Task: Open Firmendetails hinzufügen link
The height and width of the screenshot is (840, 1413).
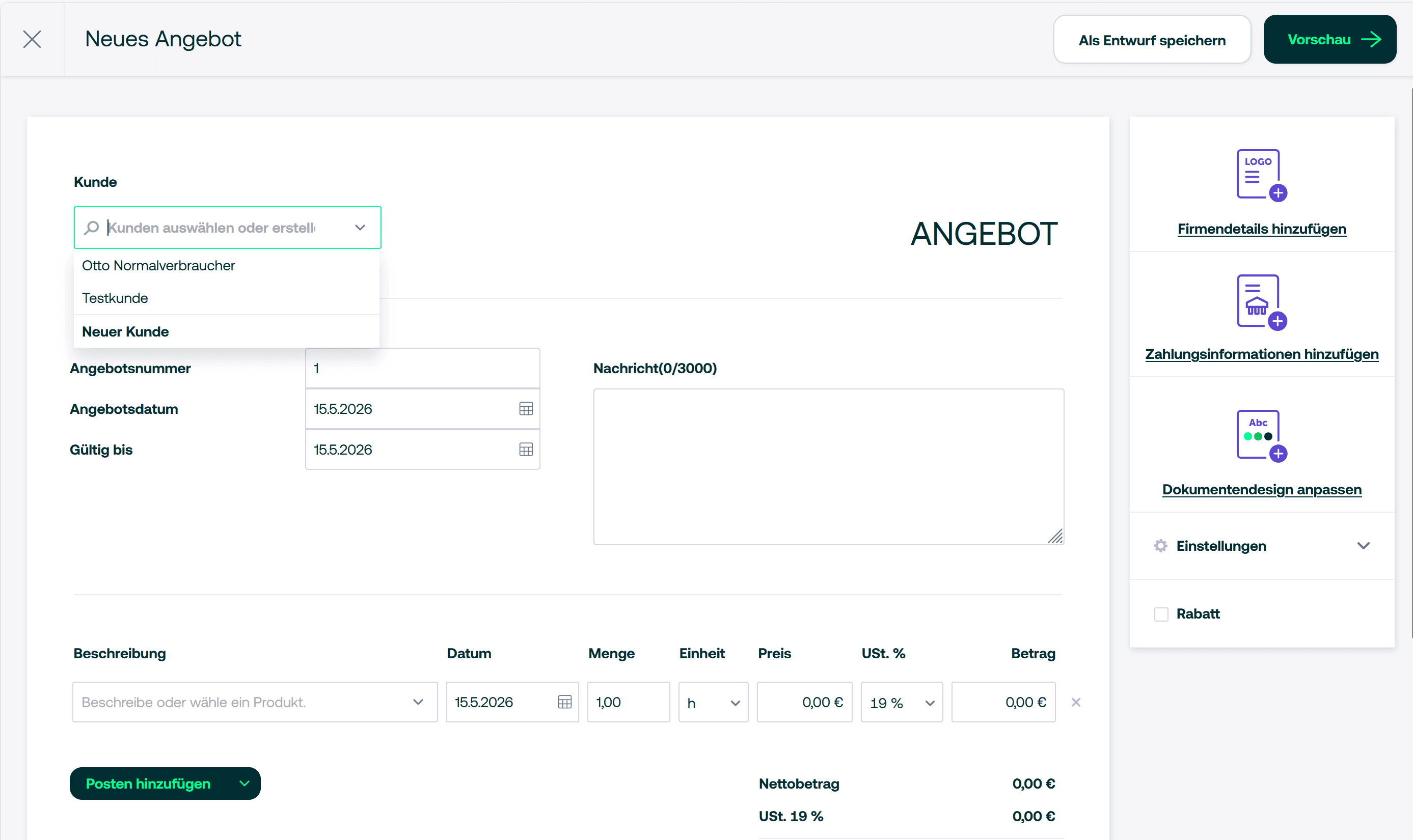Action: tap(1261, 229)
